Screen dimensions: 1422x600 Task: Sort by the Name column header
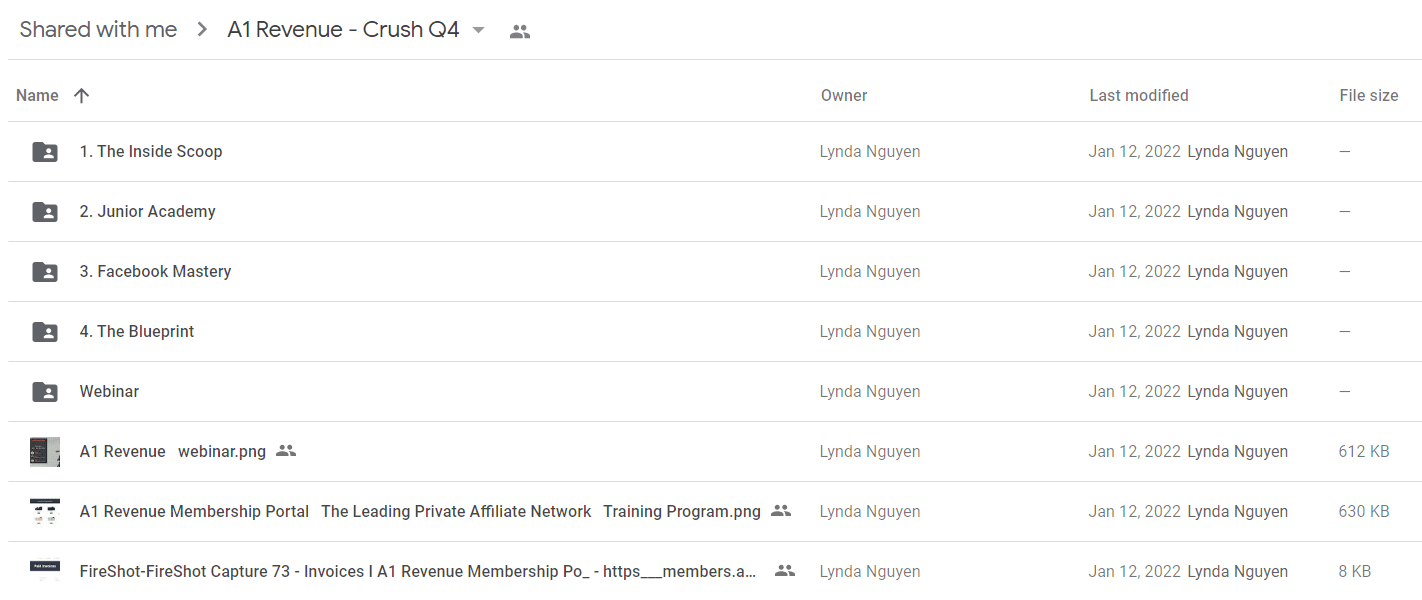(37, 96)
